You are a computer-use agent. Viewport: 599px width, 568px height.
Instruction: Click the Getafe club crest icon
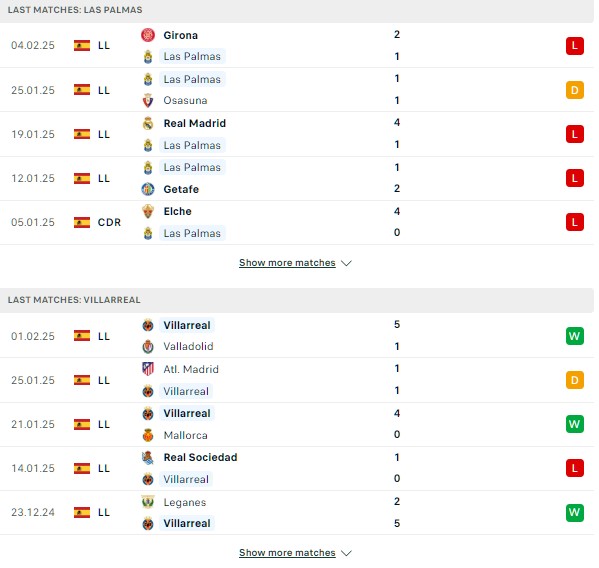click(x=148, y=189)
